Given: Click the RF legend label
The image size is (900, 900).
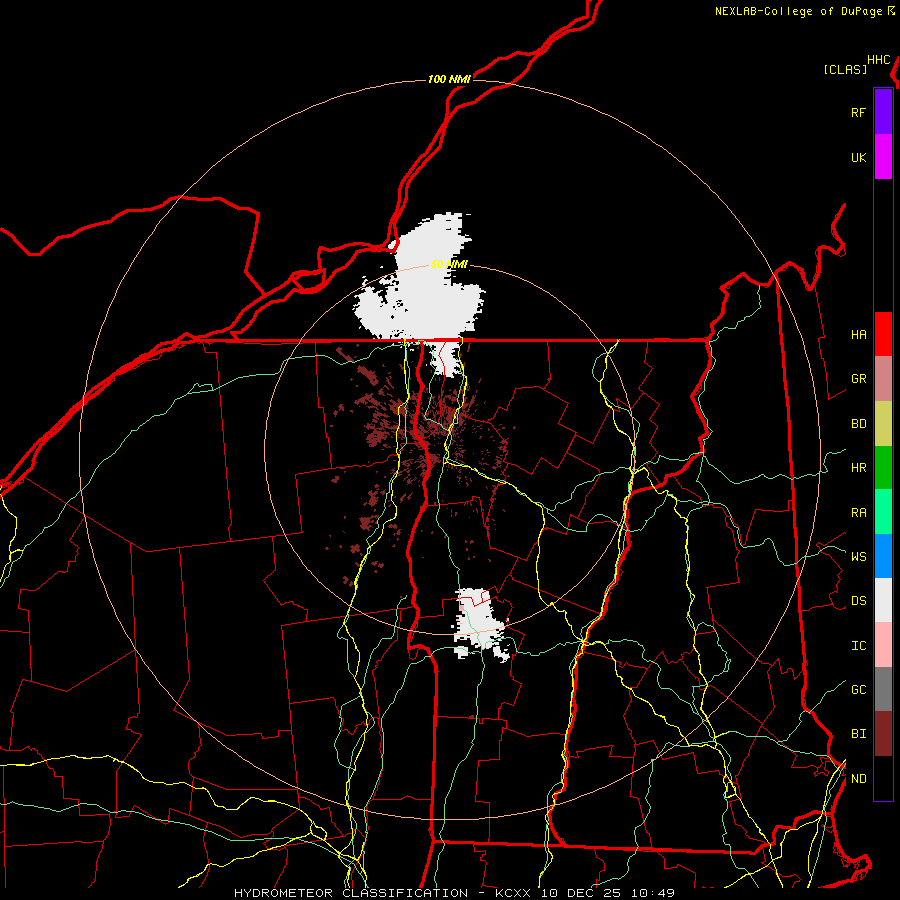Looking at the screenshot, I should click(x=858, y=112).
